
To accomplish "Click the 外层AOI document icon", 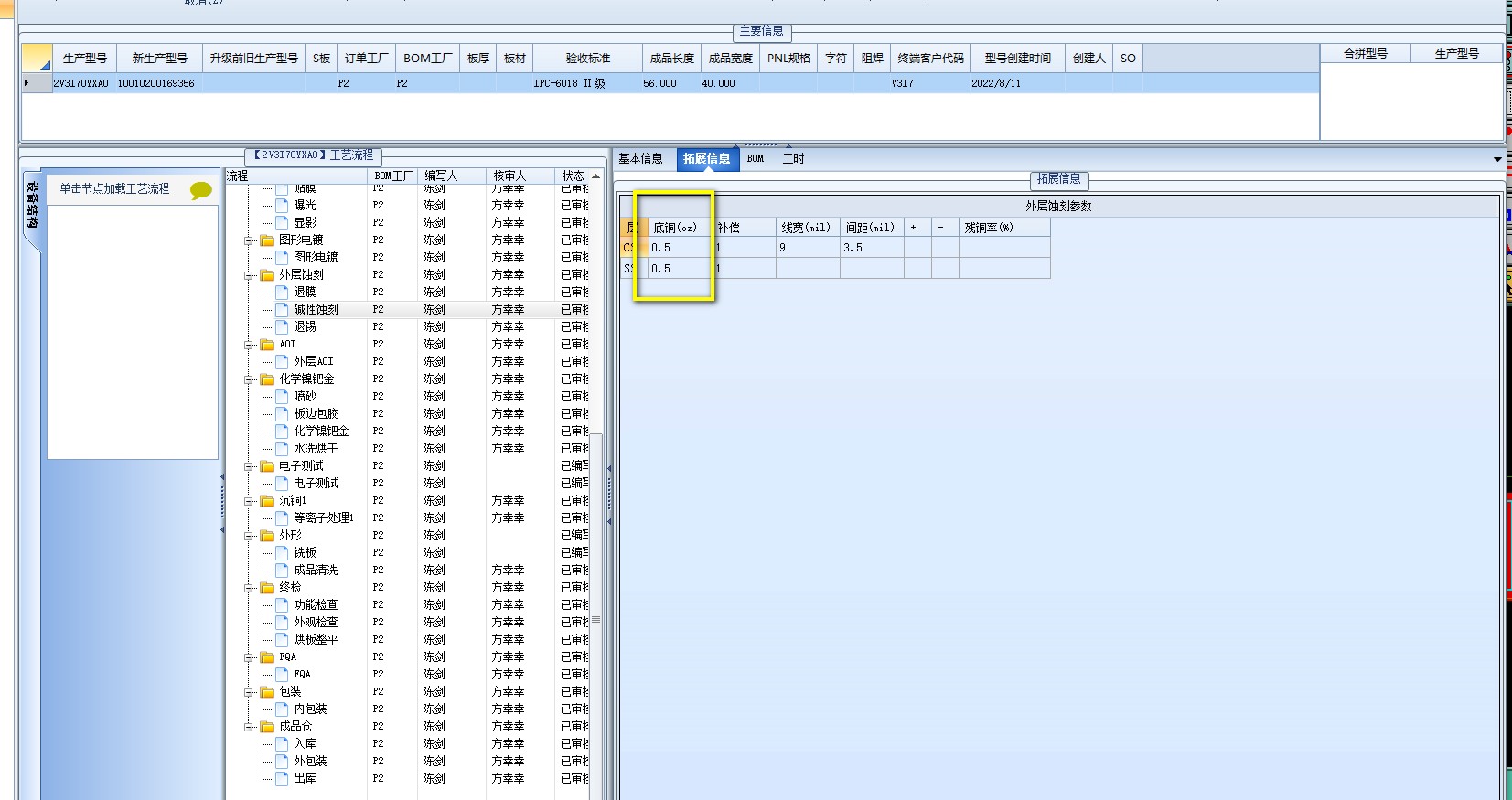I will pyautogui.click(x=283, y=362).
